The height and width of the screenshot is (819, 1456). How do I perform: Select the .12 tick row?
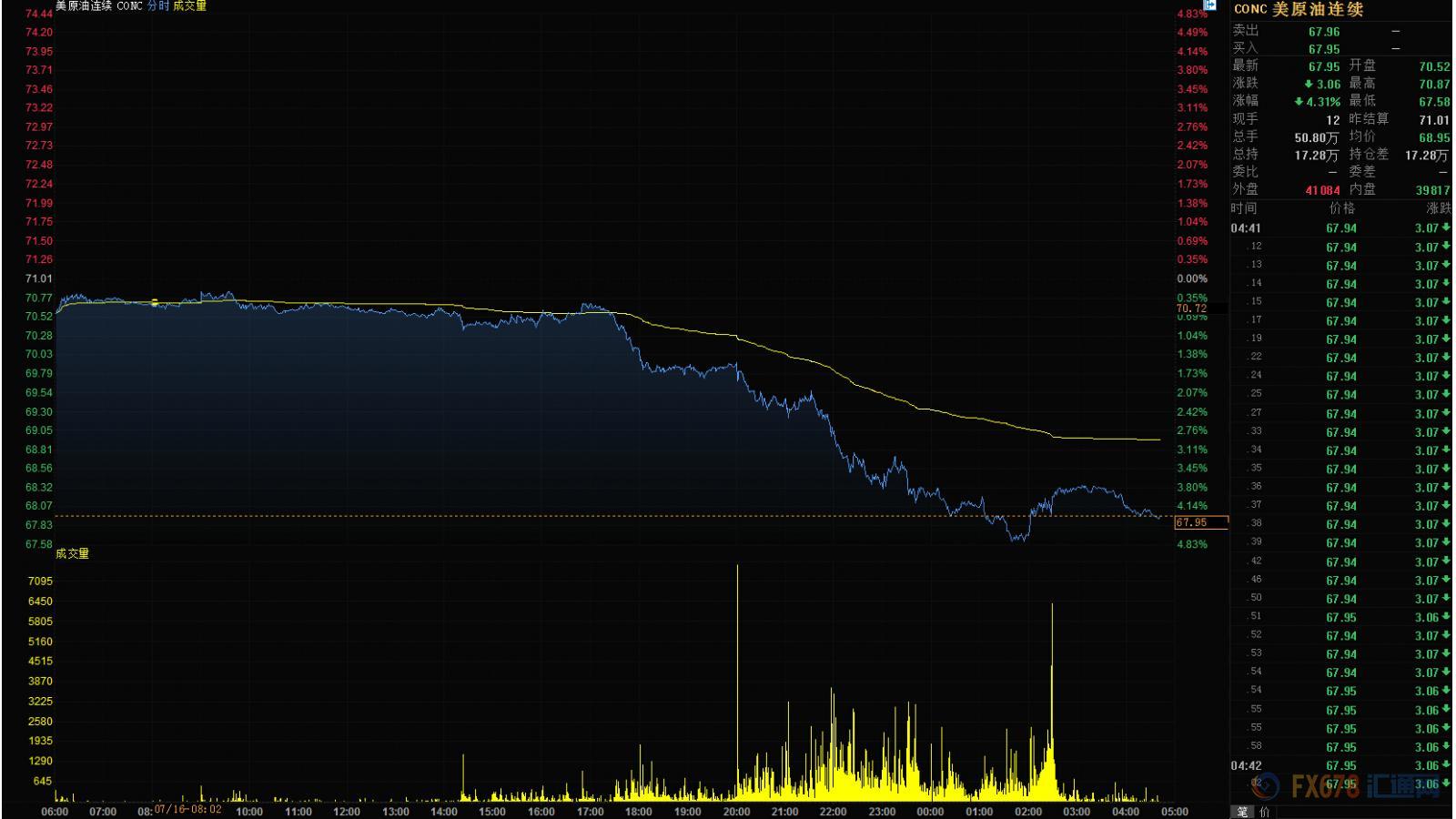pyautogui.click(x=1341, y=247)
